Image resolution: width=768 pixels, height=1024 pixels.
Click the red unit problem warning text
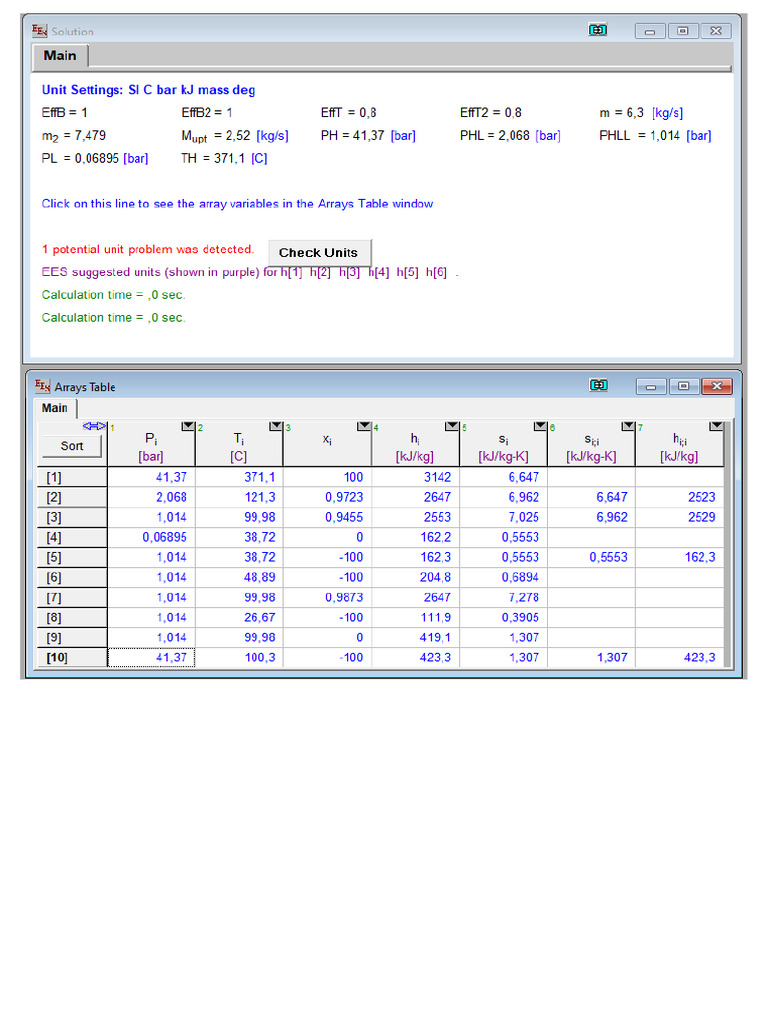[x=148, y=249]
